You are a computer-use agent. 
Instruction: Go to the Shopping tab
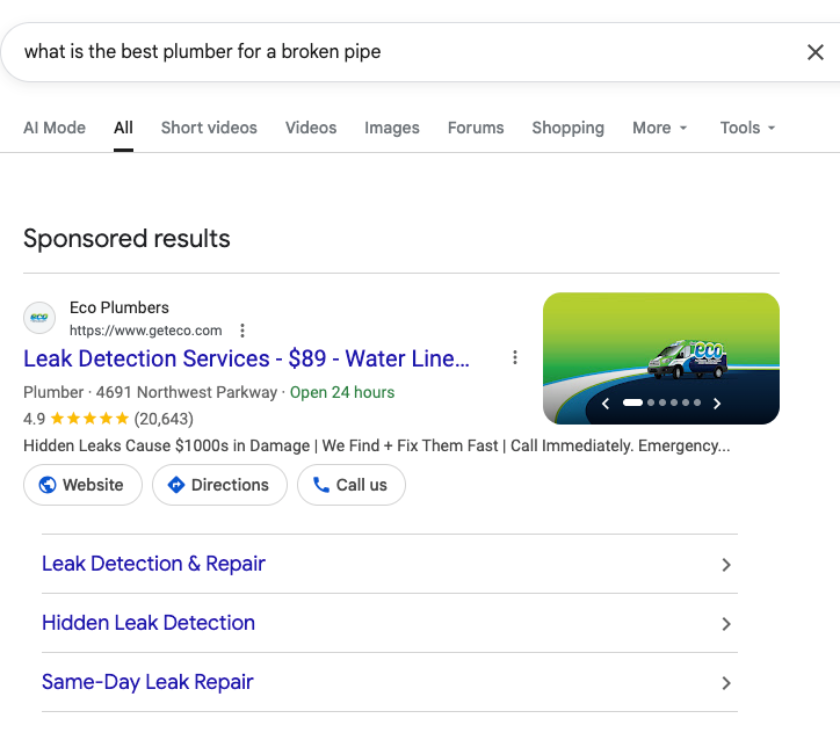(x=568, y=128)
